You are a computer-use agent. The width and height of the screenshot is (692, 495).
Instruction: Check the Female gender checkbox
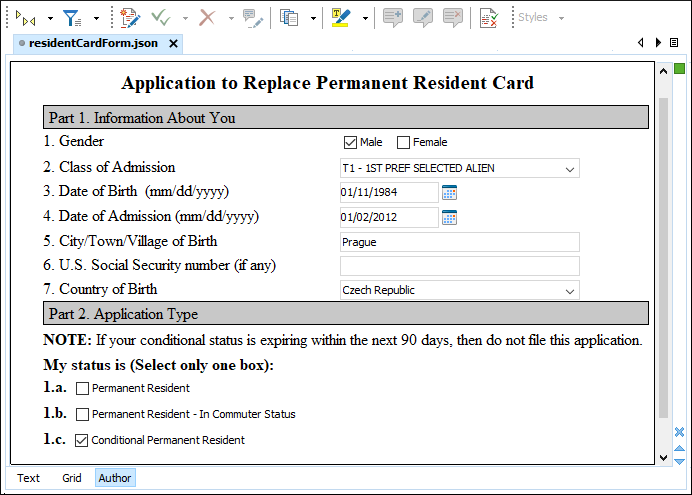[x=404, y=142]
